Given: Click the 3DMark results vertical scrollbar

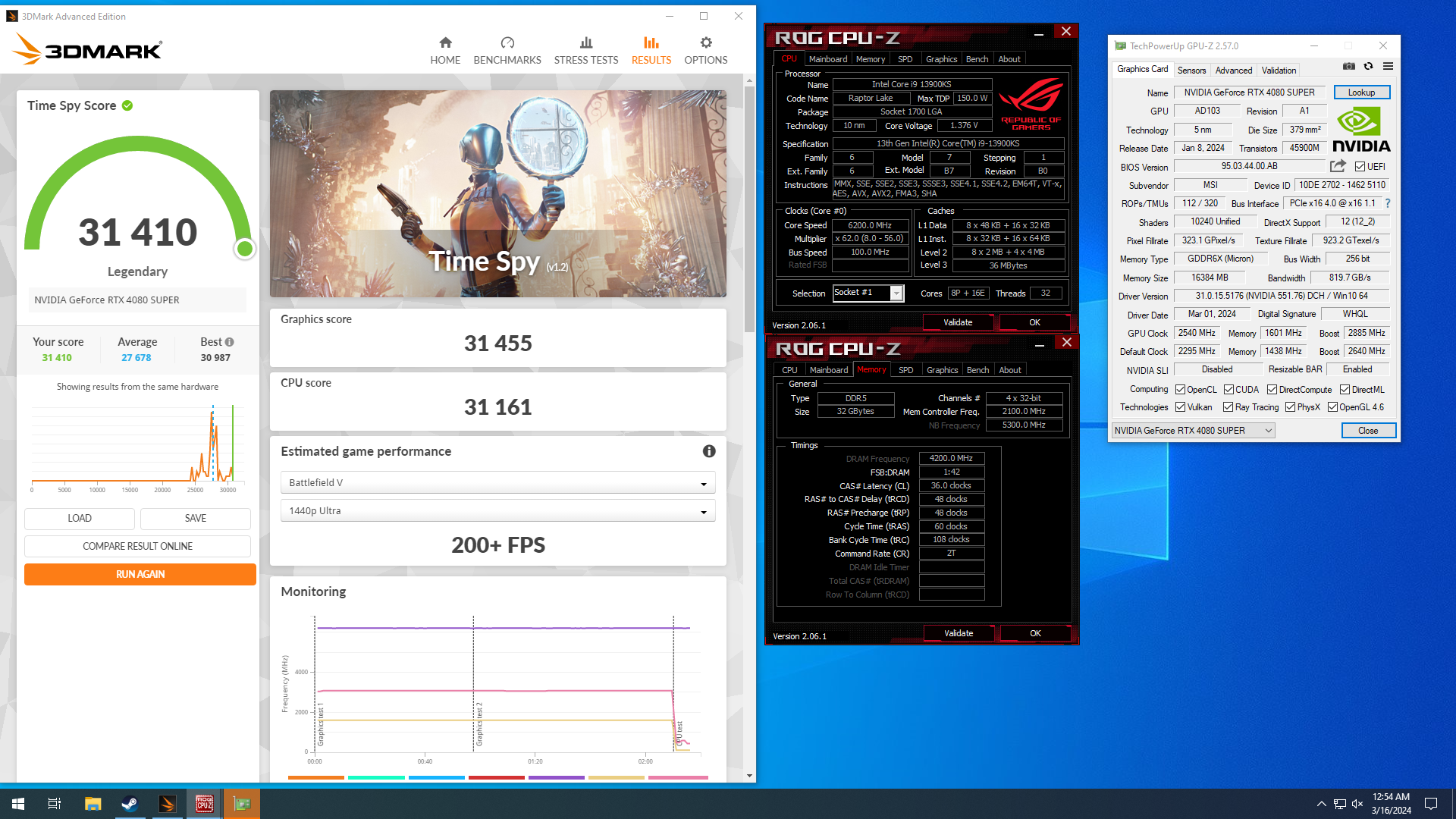Looking at the screenshot, I should pos(749,209).
